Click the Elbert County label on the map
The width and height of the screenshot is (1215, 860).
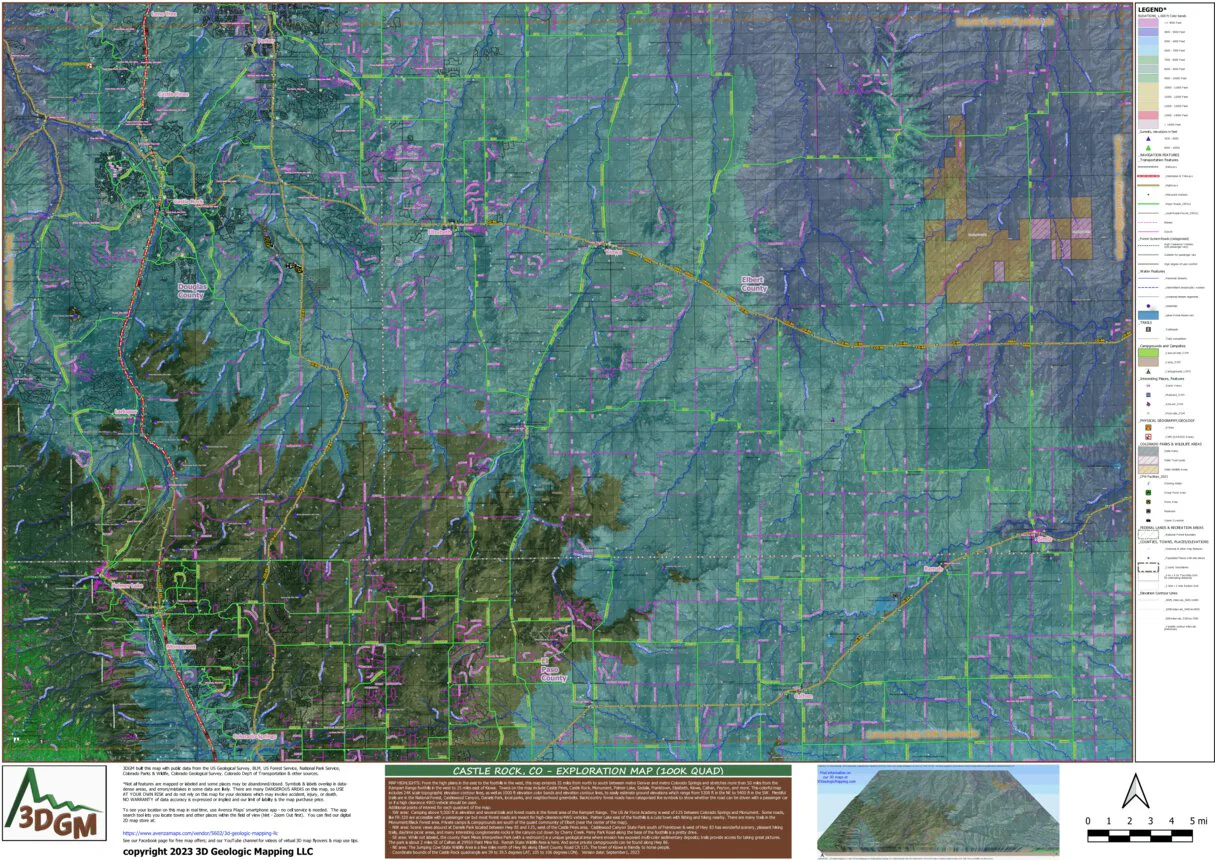[754, 283]
